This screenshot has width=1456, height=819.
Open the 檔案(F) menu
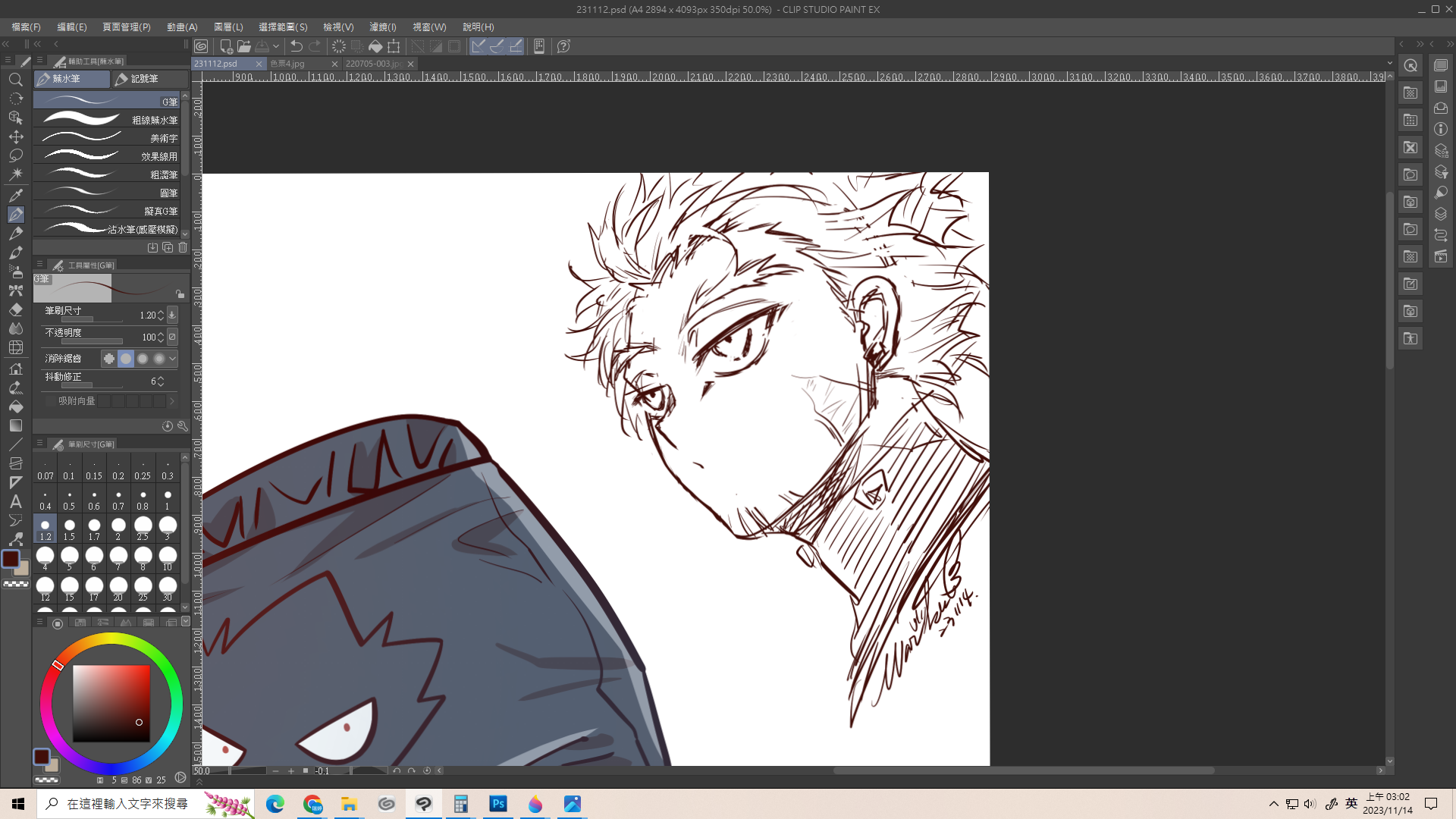(x=26, y=27)
